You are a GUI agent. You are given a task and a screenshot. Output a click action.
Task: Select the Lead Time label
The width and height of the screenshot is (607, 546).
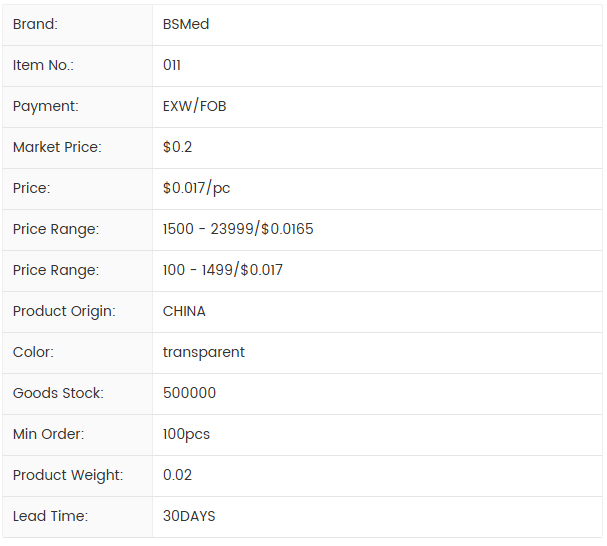pyautogui.click(x=51, y=516)
